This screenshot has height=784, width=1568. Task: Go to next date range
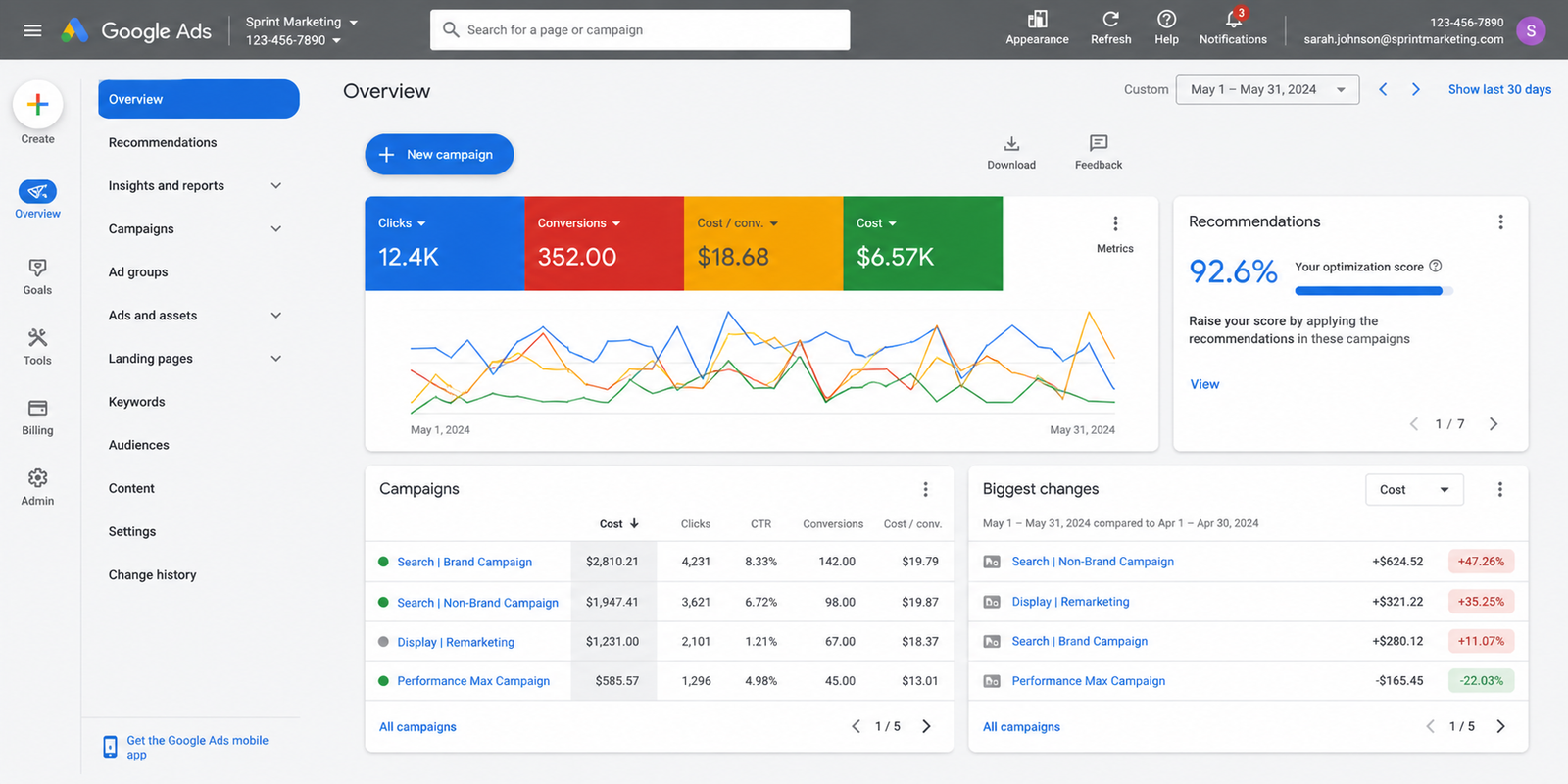[x=1416, y=89]
